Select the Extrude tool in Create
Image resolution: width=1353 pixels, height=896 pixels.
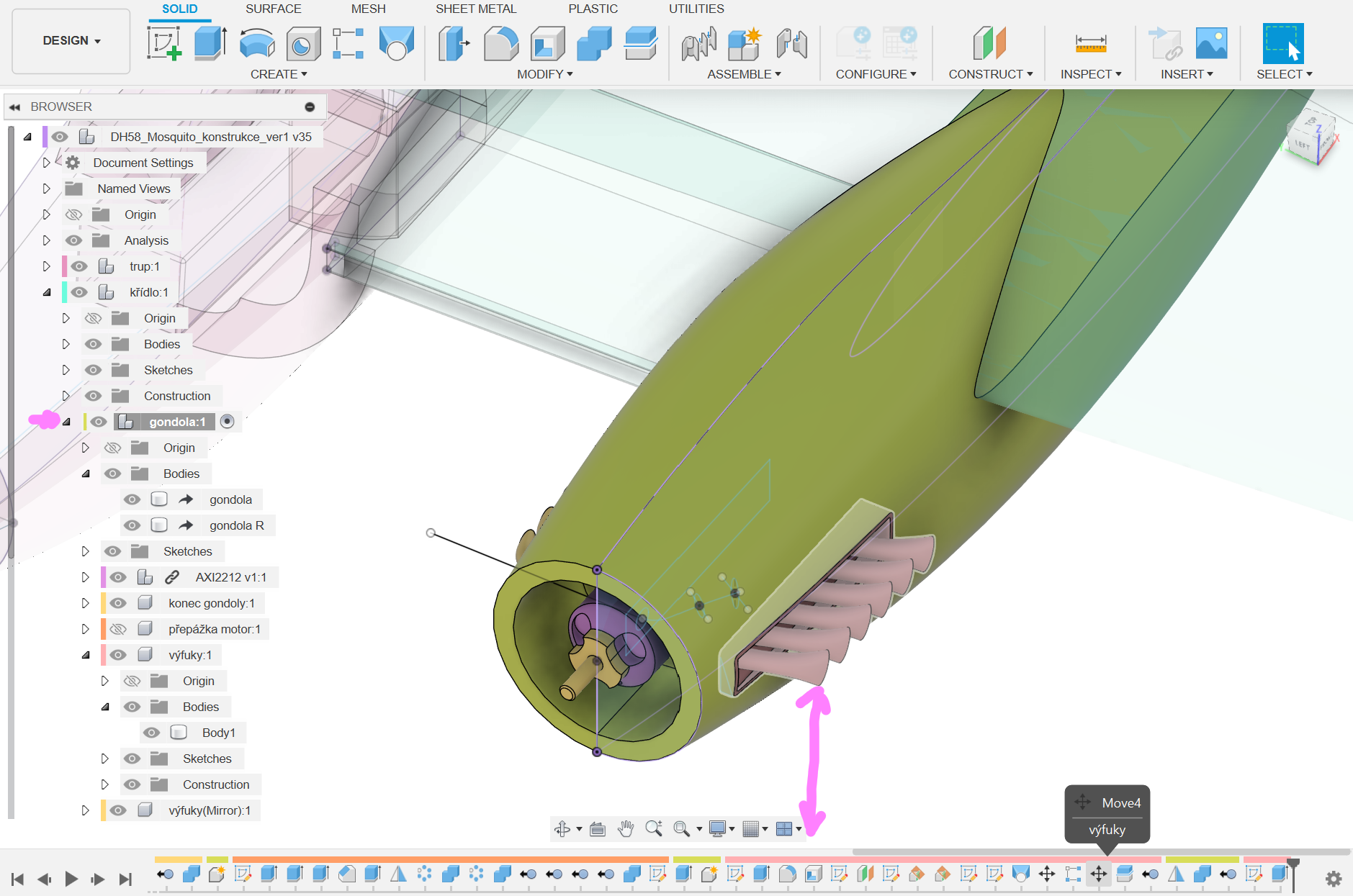210,43
